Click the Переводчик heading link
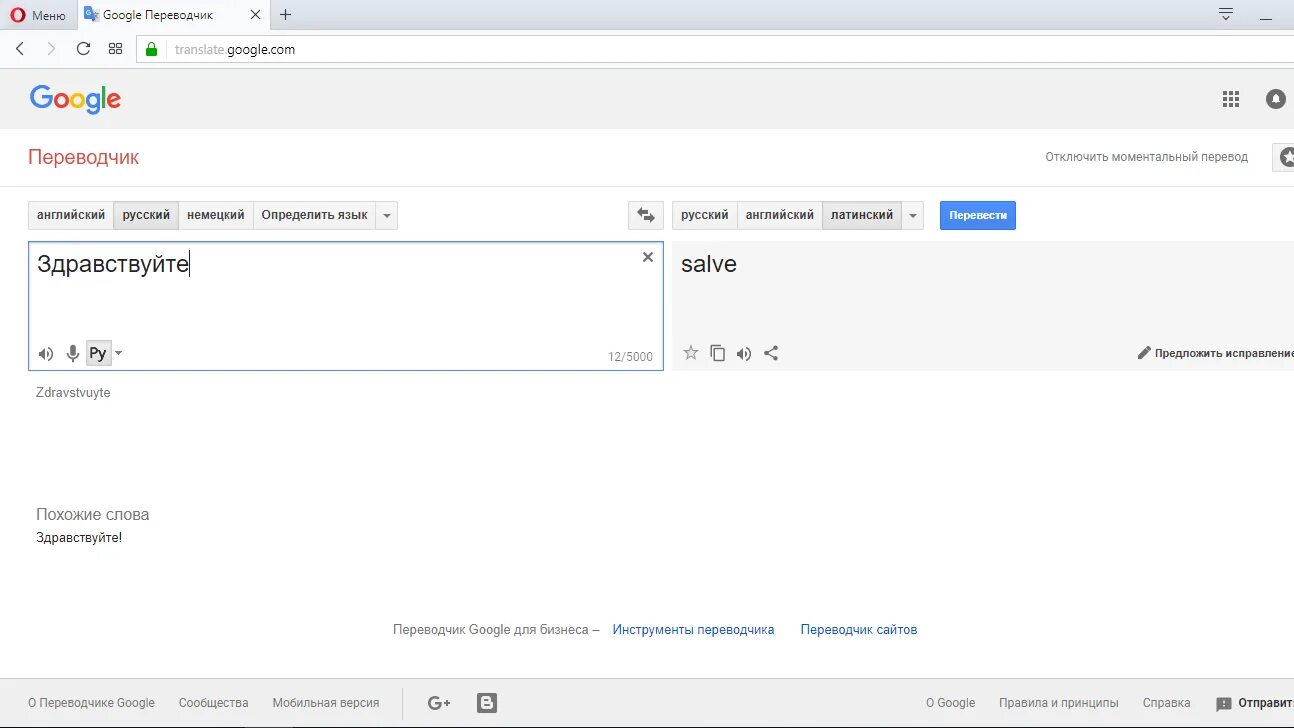The image size is (1294, 728). pyautogui.click(x=83, y=157)
